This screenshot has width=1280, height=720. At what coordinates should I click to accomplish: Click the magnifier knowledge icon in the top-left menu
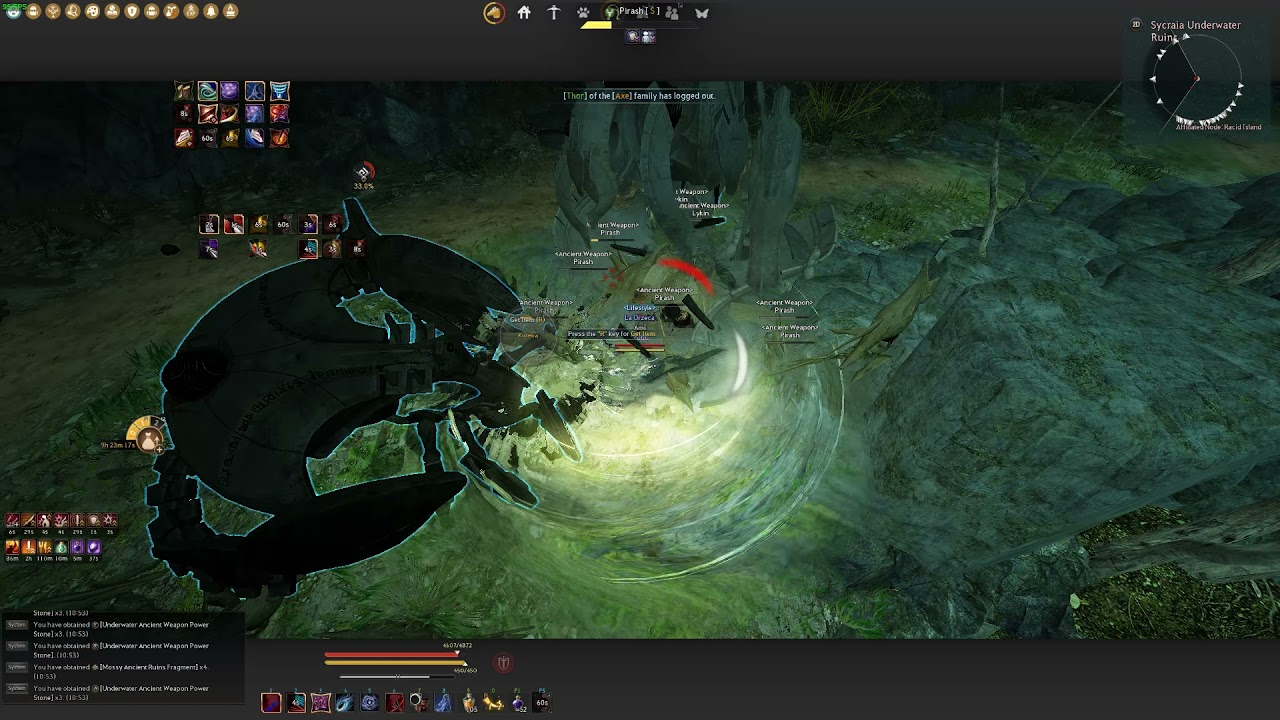pyautogui.click(x=72, y=11)
